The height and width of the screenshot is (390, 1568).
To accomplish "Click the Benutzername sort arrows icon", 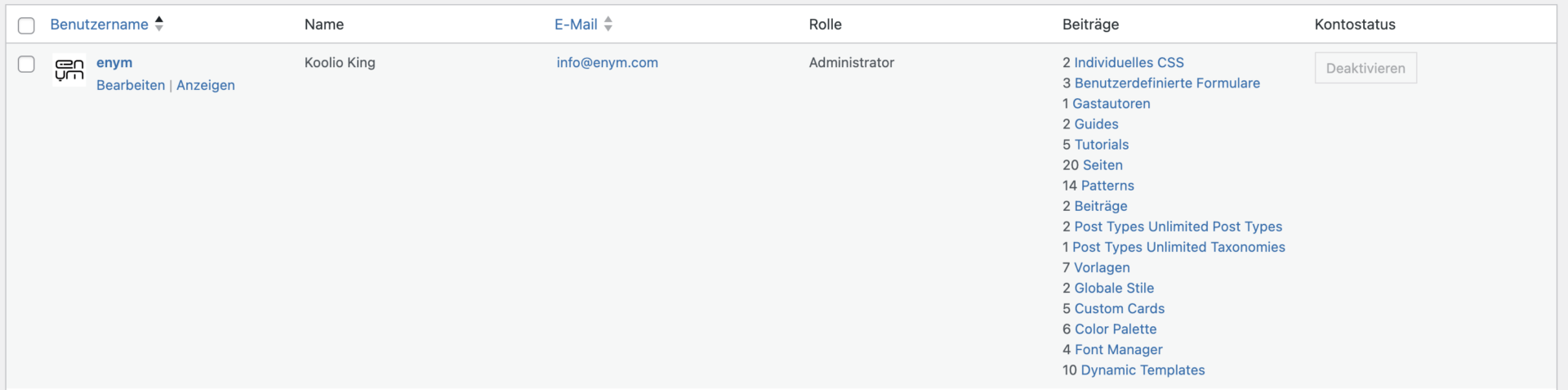I will 159,24.
